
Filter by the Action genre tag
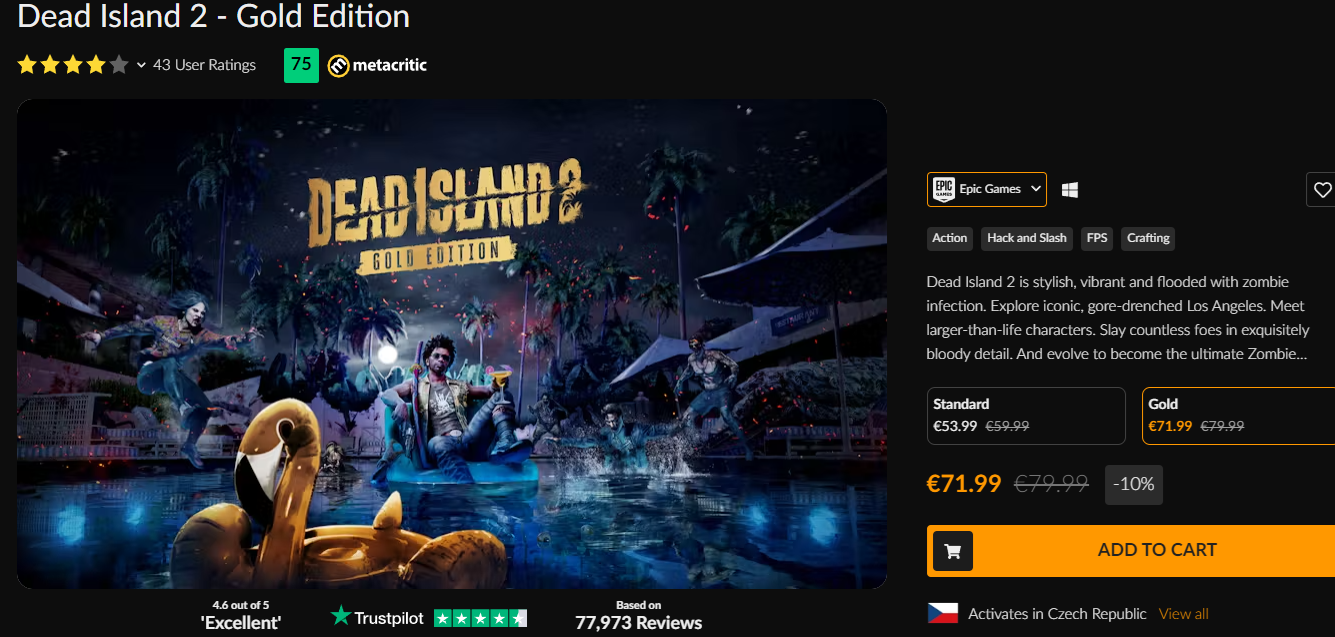[949, 238]
